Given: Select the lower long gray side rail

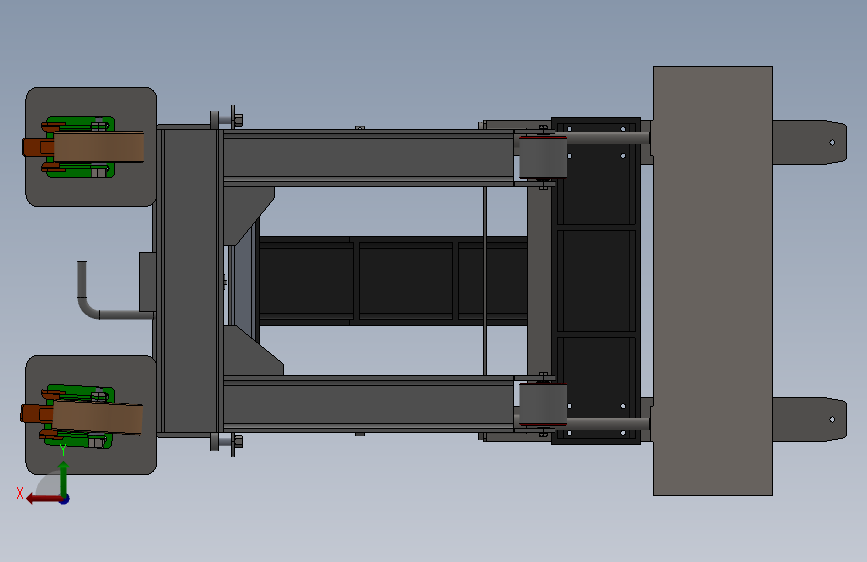Looking at the screenshot, I should tap(369, 404).
